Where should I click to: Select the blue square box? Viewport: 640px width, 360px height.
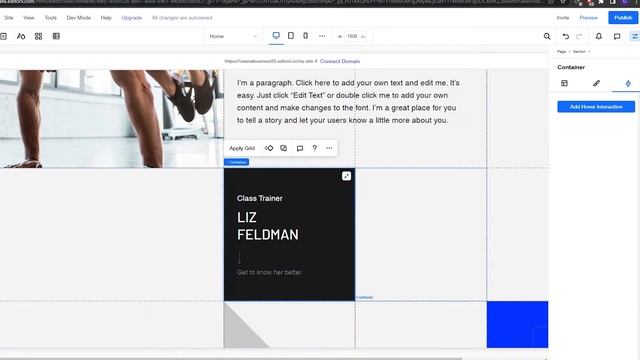pos(517,324)
